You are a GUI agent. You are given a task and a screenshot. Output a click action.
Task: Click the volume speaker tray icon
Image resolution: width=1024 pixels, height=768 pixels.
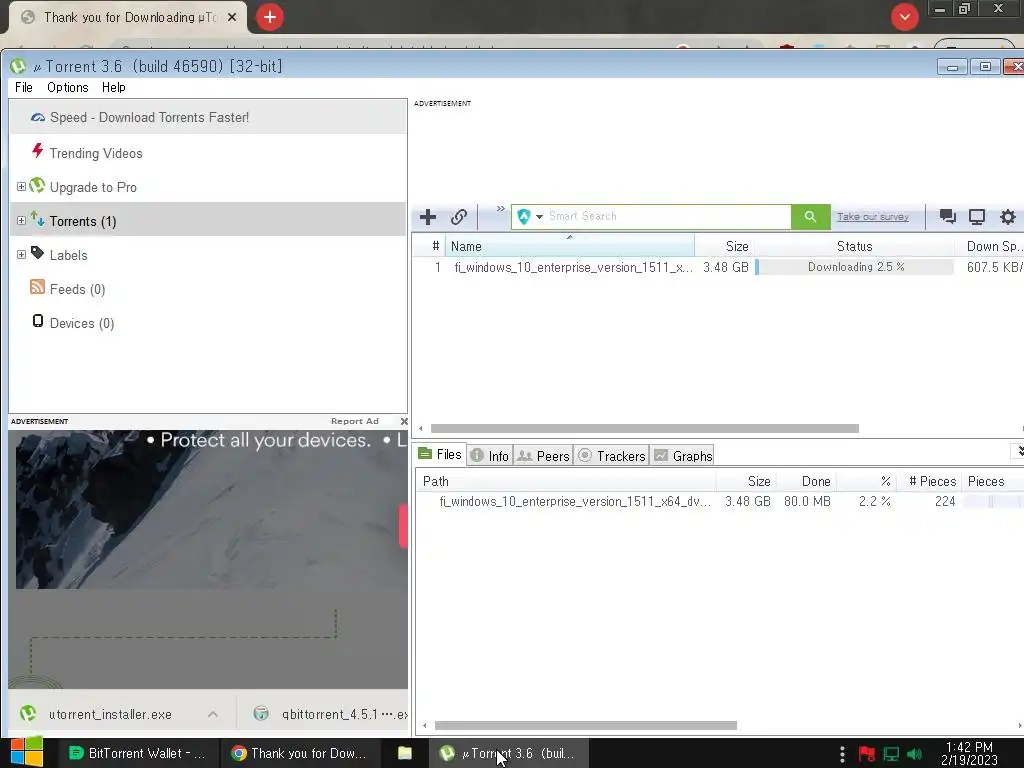(914, 754)
